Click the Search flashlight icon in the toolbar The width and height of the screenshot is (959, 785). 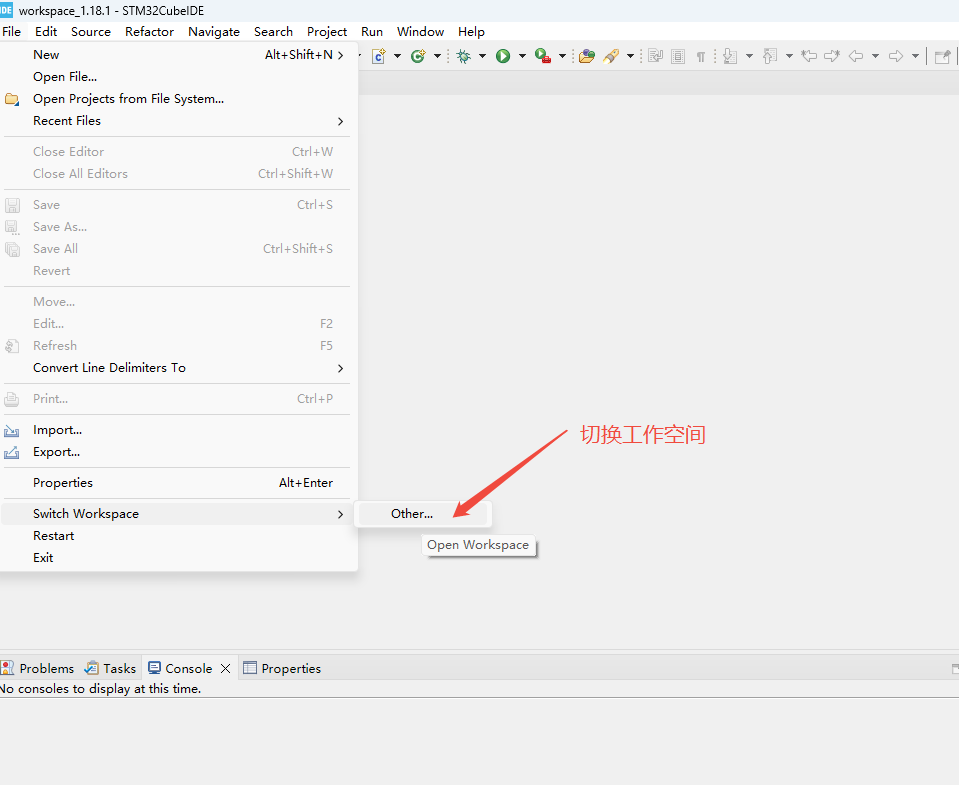click(x=611, y=56)
